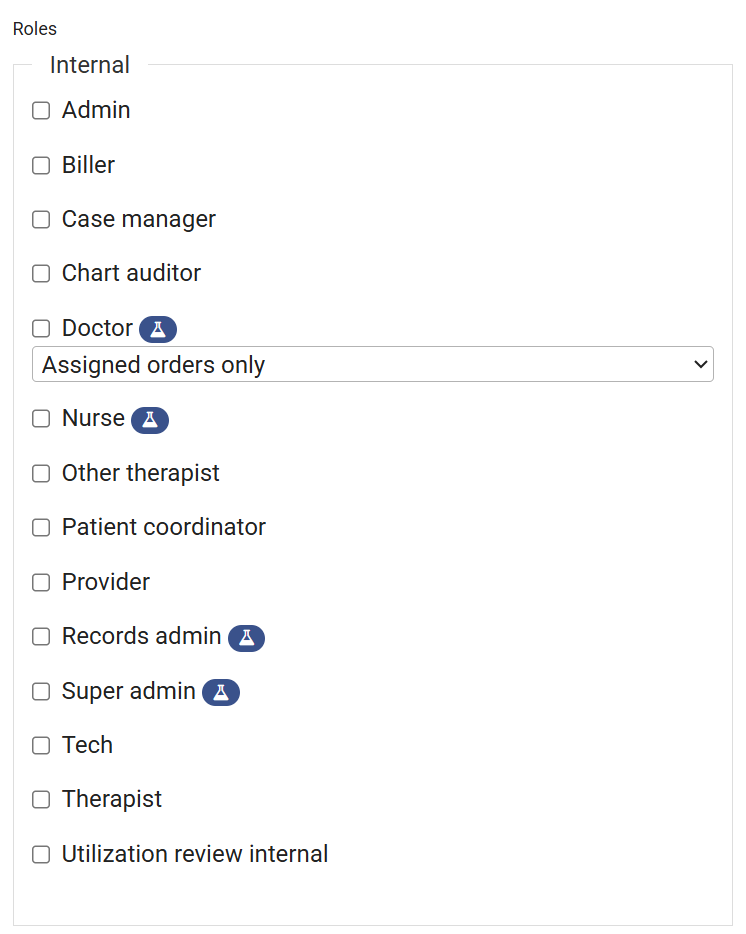The image size is (746, 934).
Task: Select the Provider role checkbox
Action: 41,583
